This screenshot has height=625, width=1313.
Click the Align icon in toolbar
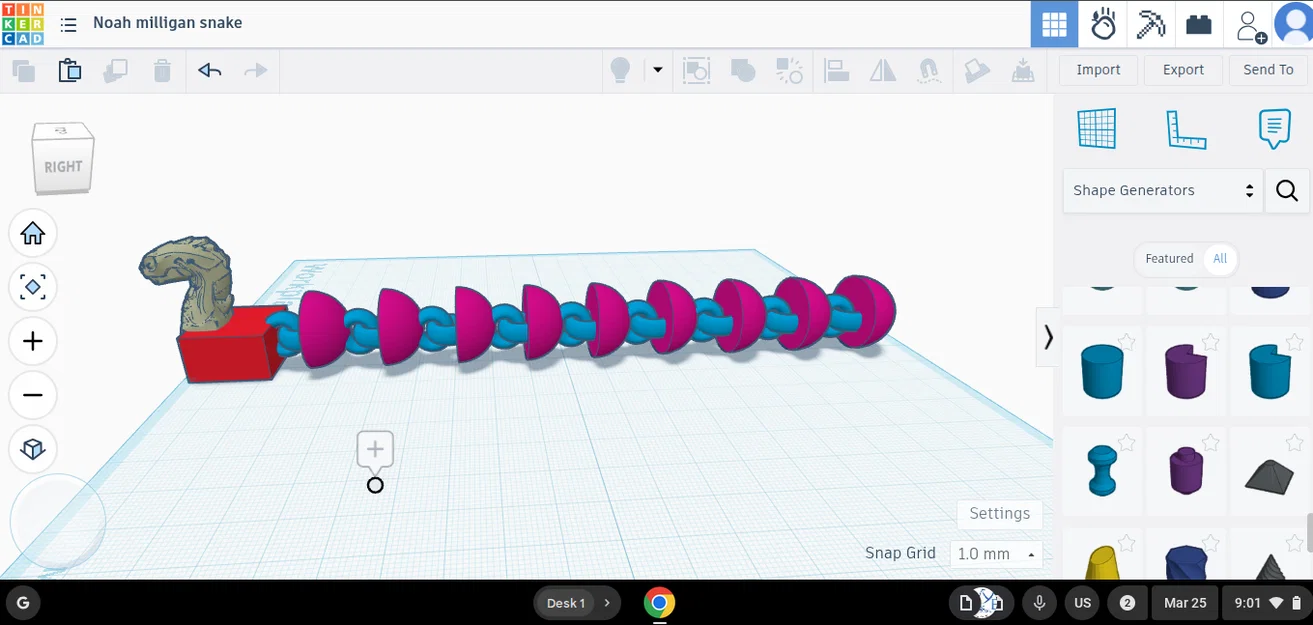pos(836,70)
